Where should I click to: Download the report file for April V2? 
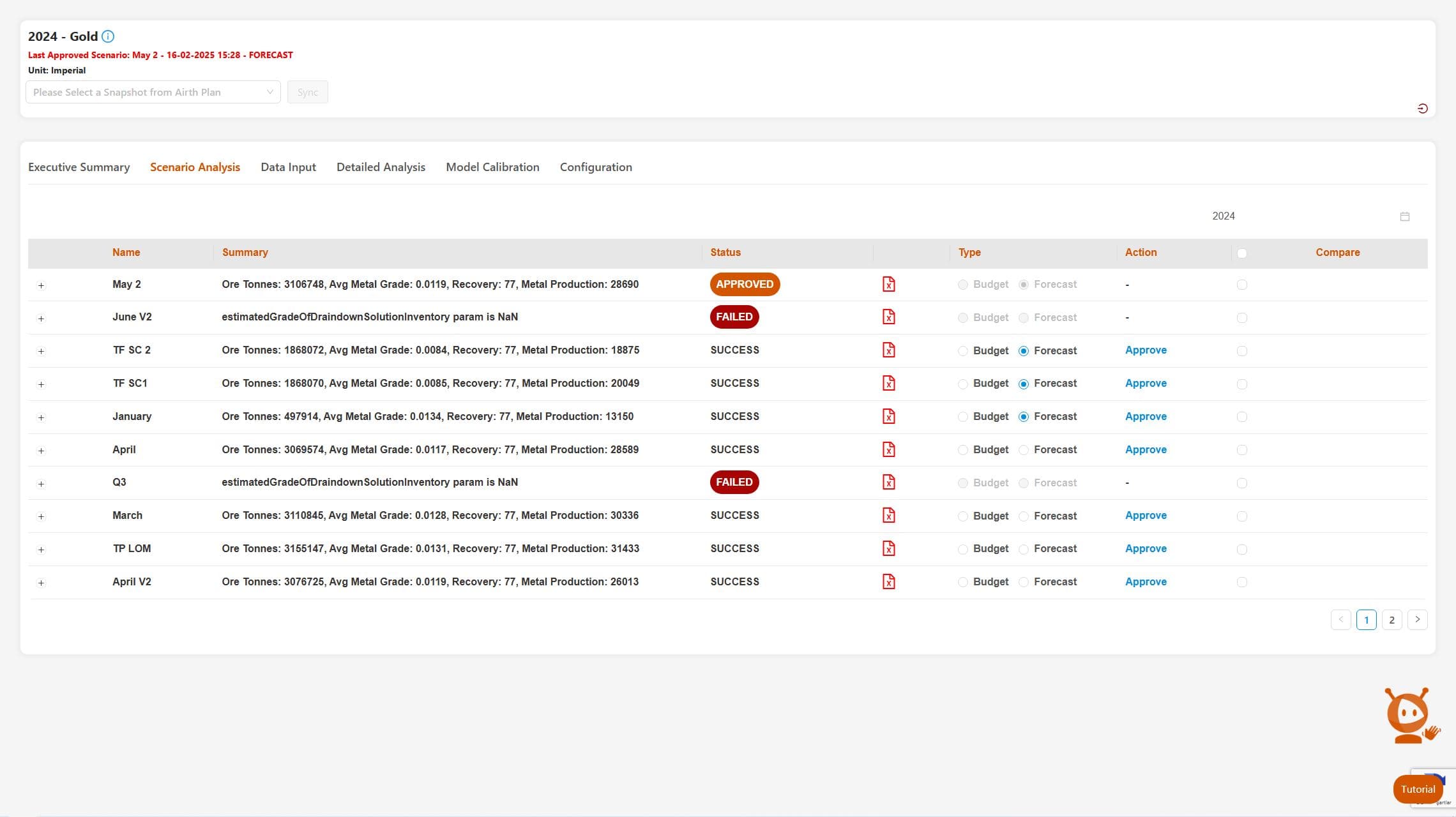click(888, 581)
